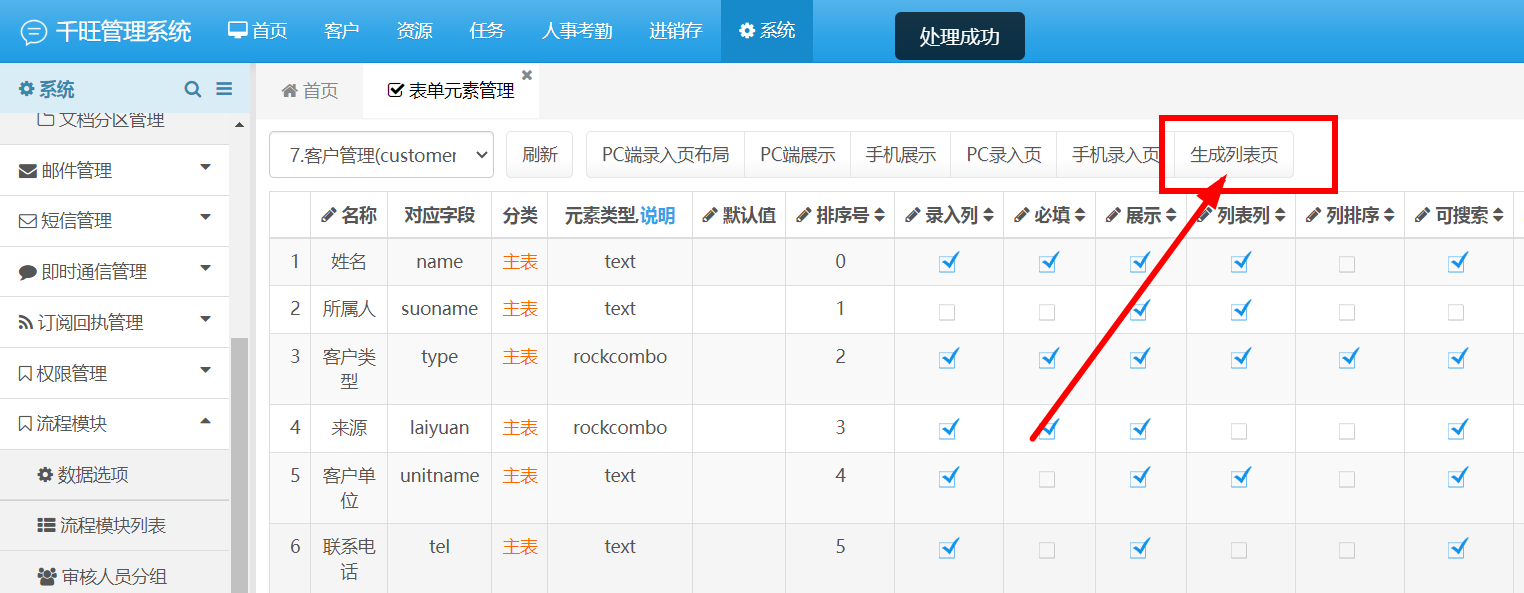Click the suoname field cell
Image resolution: width=1524 pixels, height=593 pixels.
coord(440,309)
